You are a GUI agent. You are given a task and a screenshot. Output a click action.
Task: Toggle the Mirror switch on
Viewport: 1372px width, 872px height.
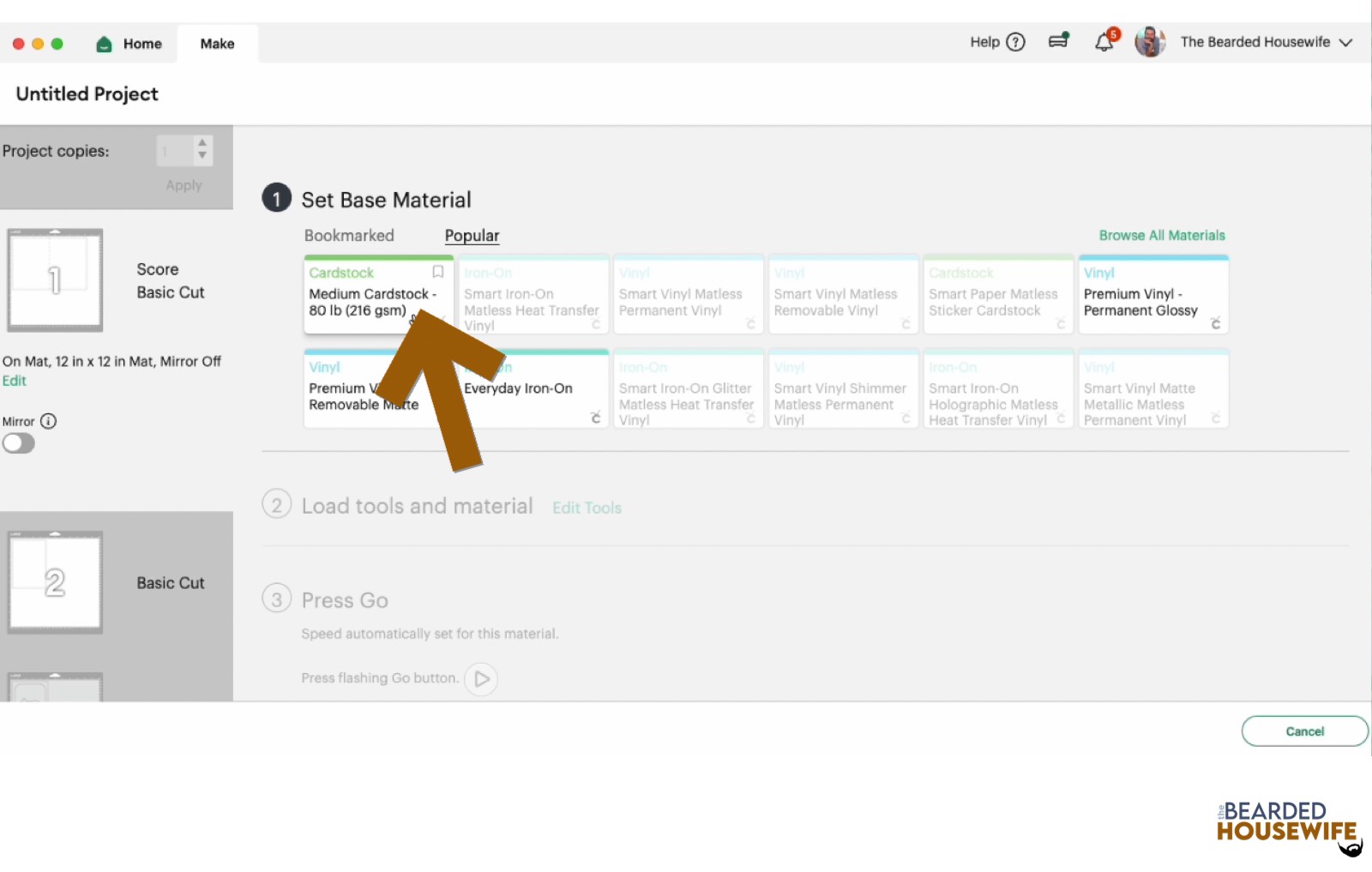click(x=19, y=443)
